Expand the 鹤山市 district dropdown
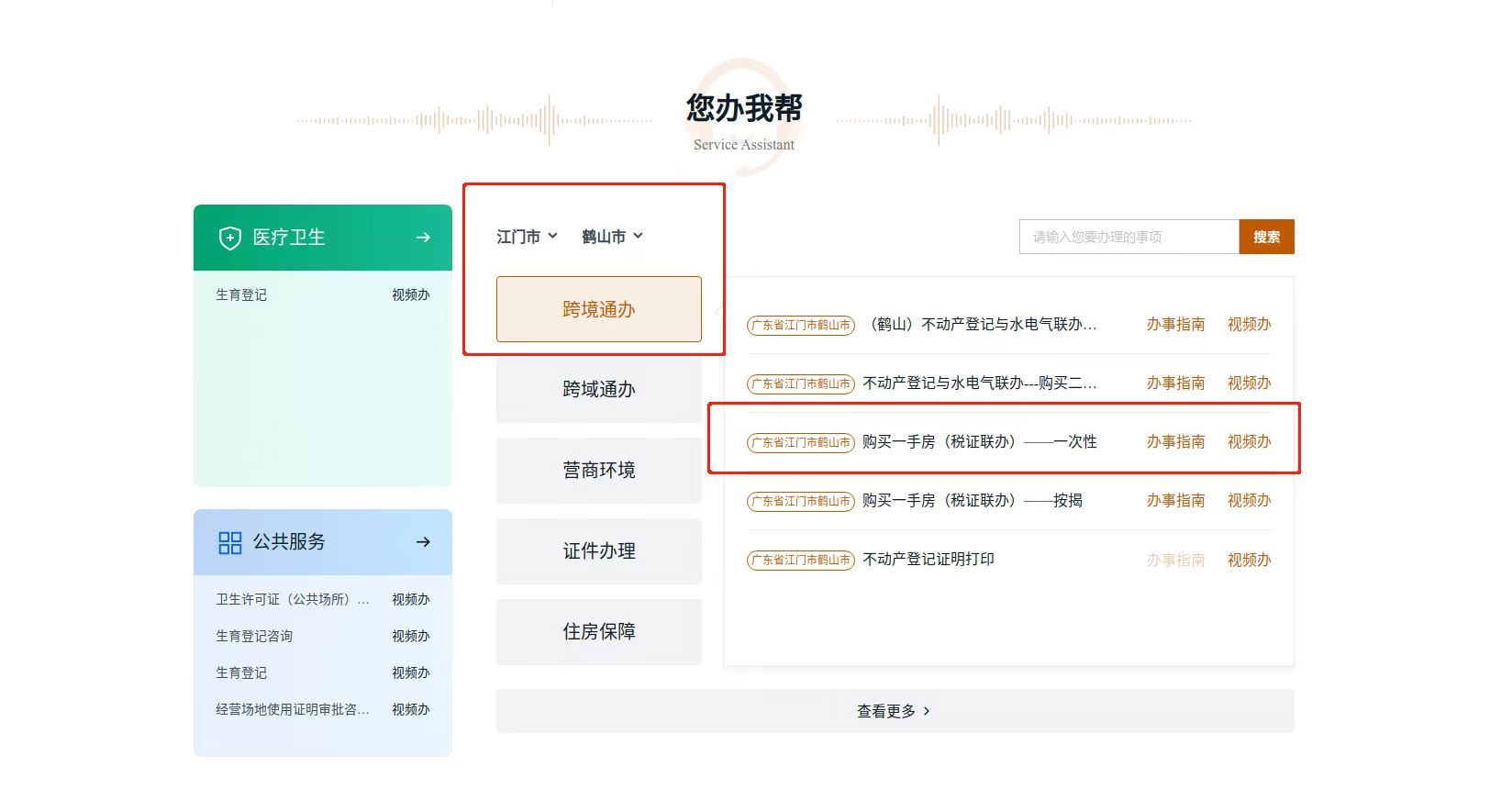Screen dimensions: 1512x811 (x=613, y=237)
